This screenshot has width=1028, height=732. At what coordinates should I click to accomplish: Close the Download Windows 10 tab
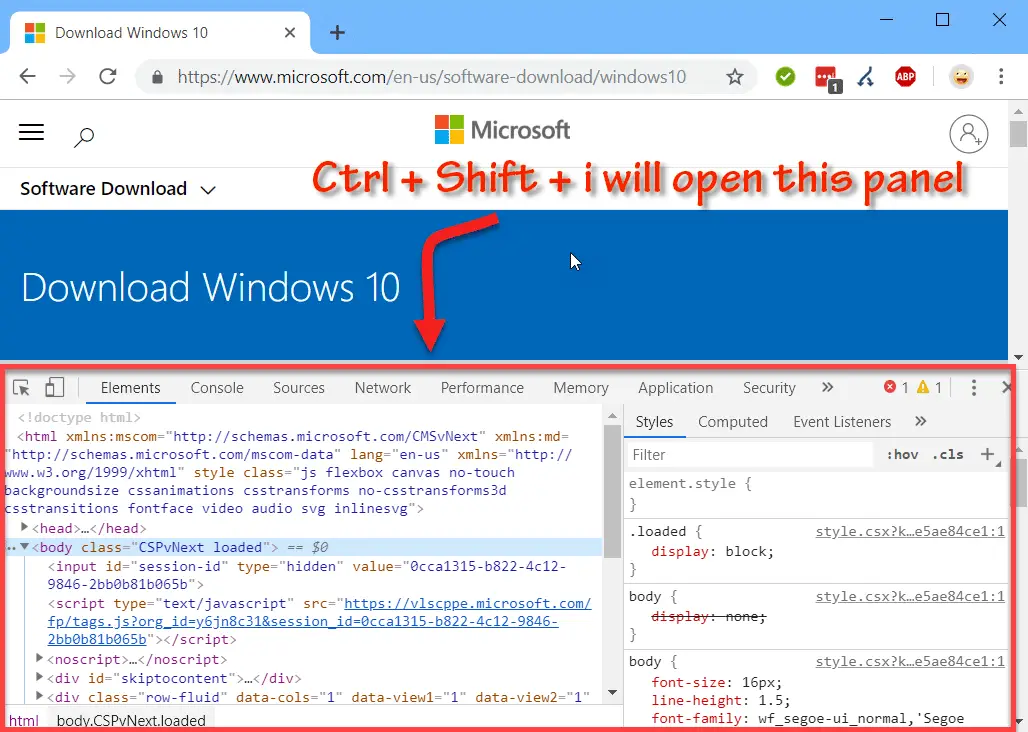pos(290,32)
